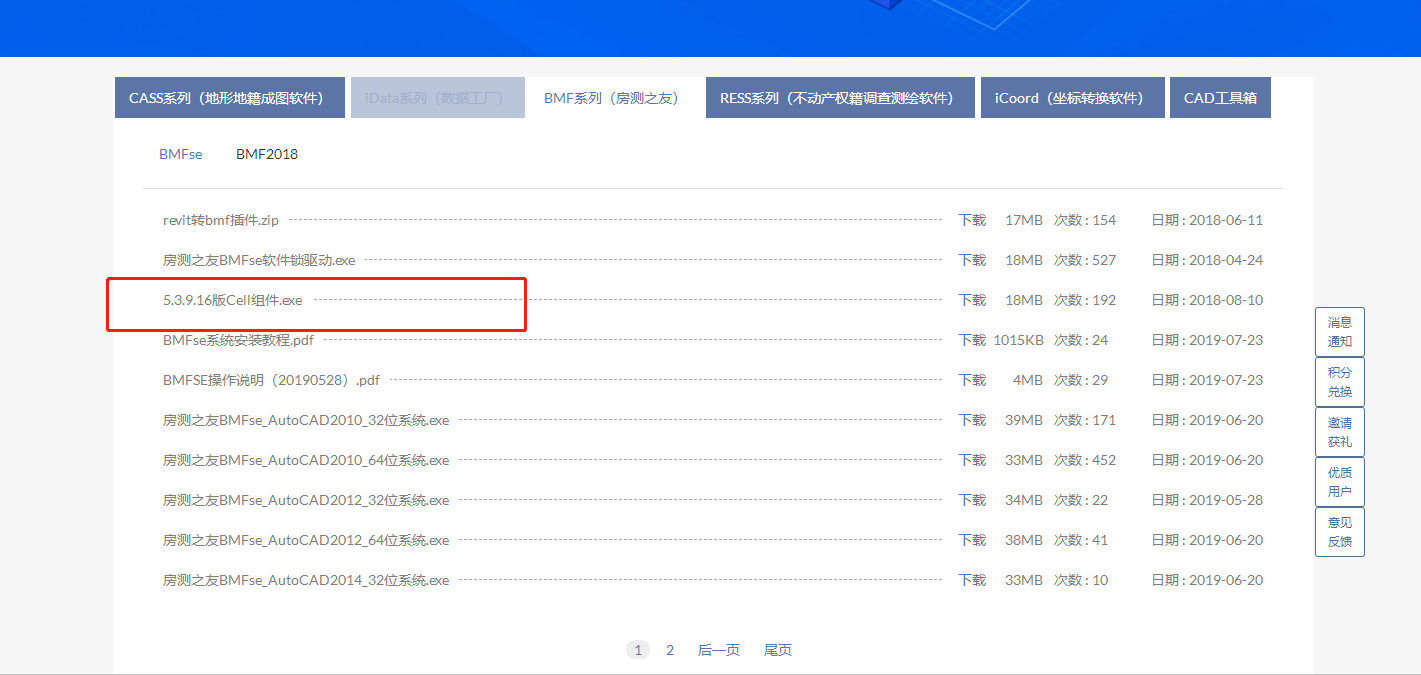Select the BMFse sub-tab
The image size is (1421, 675).
pos(181,154)
